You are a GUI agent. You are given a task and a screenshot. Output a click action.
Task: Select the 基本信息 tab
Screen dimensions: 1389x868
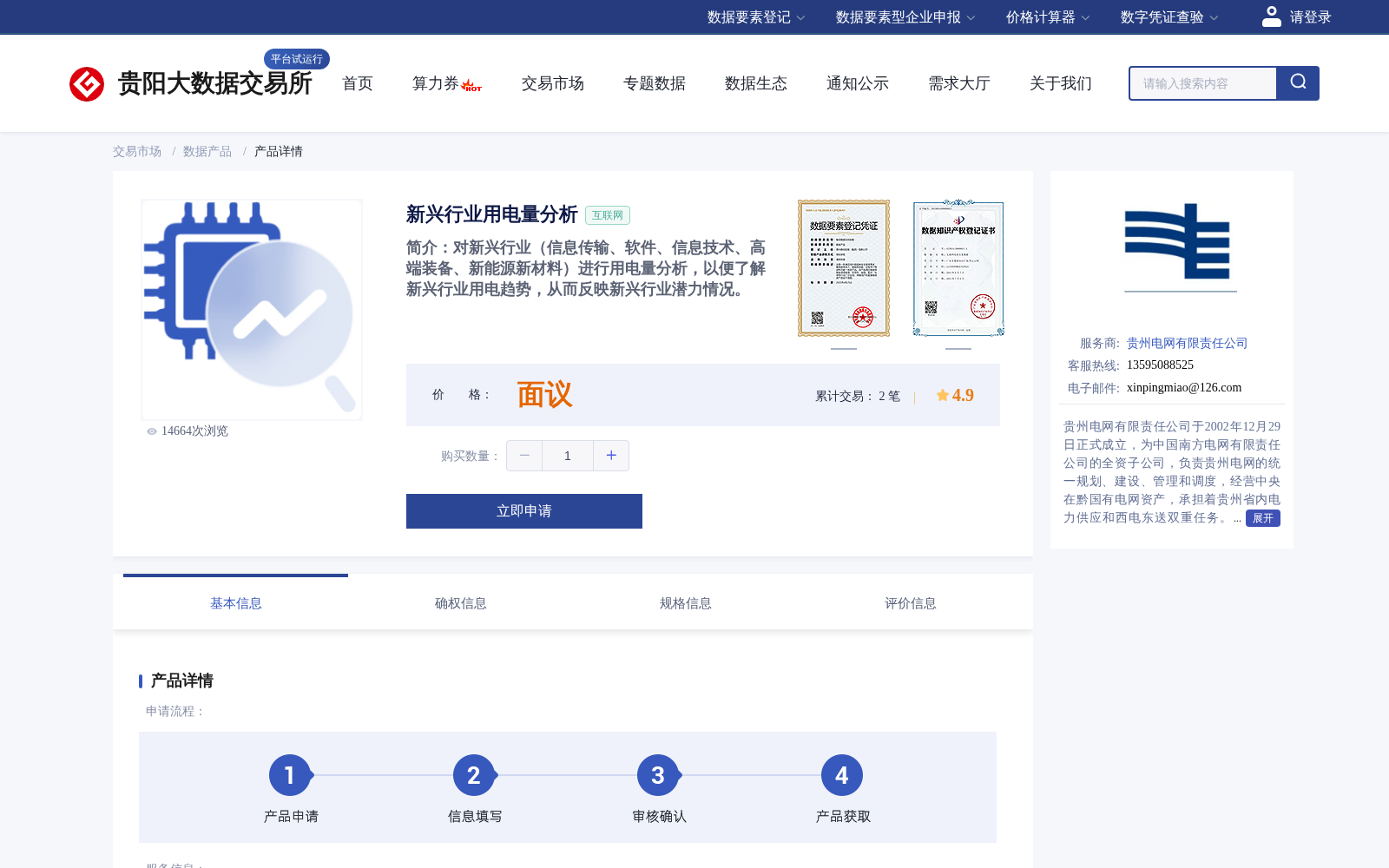pos(236,603)
